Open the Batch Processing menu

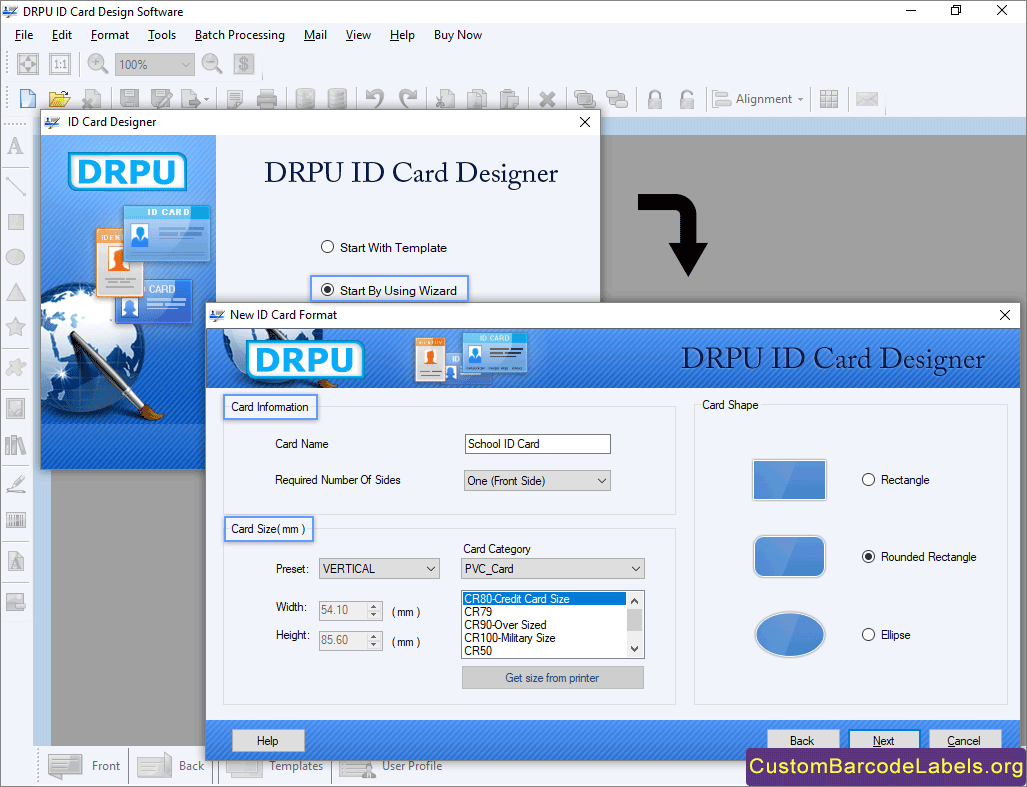pos(240,35)
